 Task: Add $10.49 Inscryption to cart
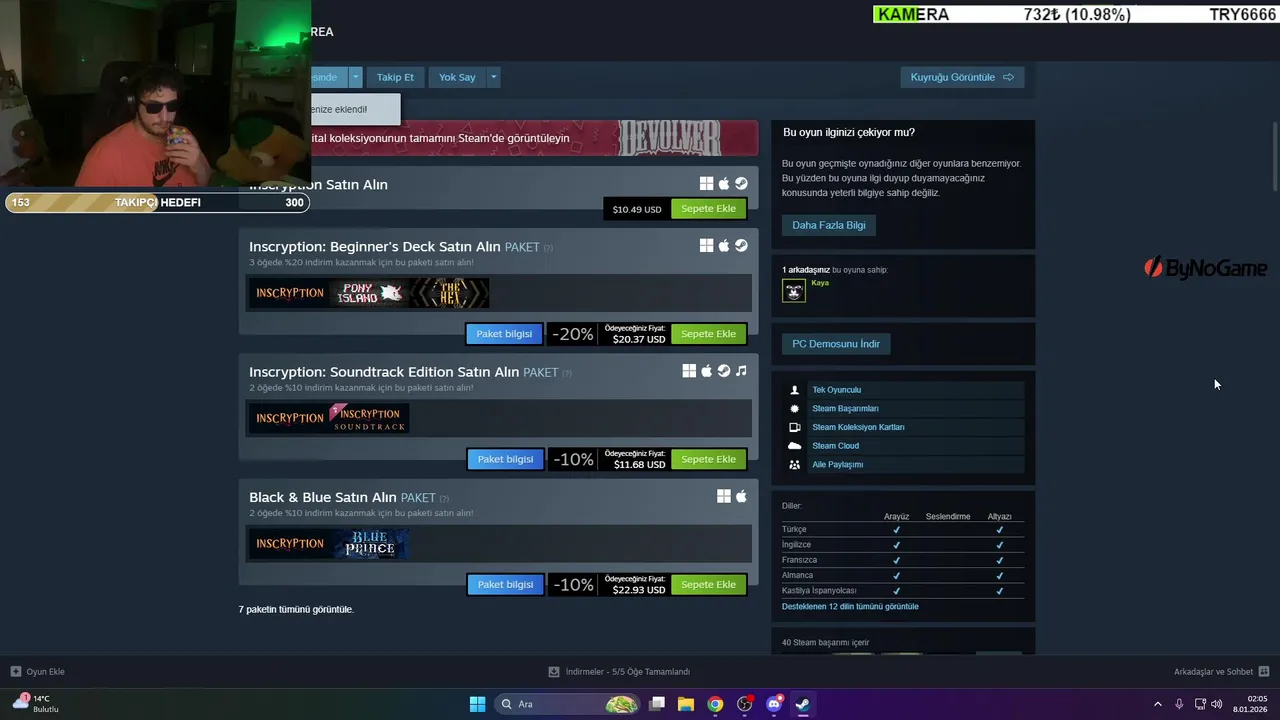click(x=708, y=209)
